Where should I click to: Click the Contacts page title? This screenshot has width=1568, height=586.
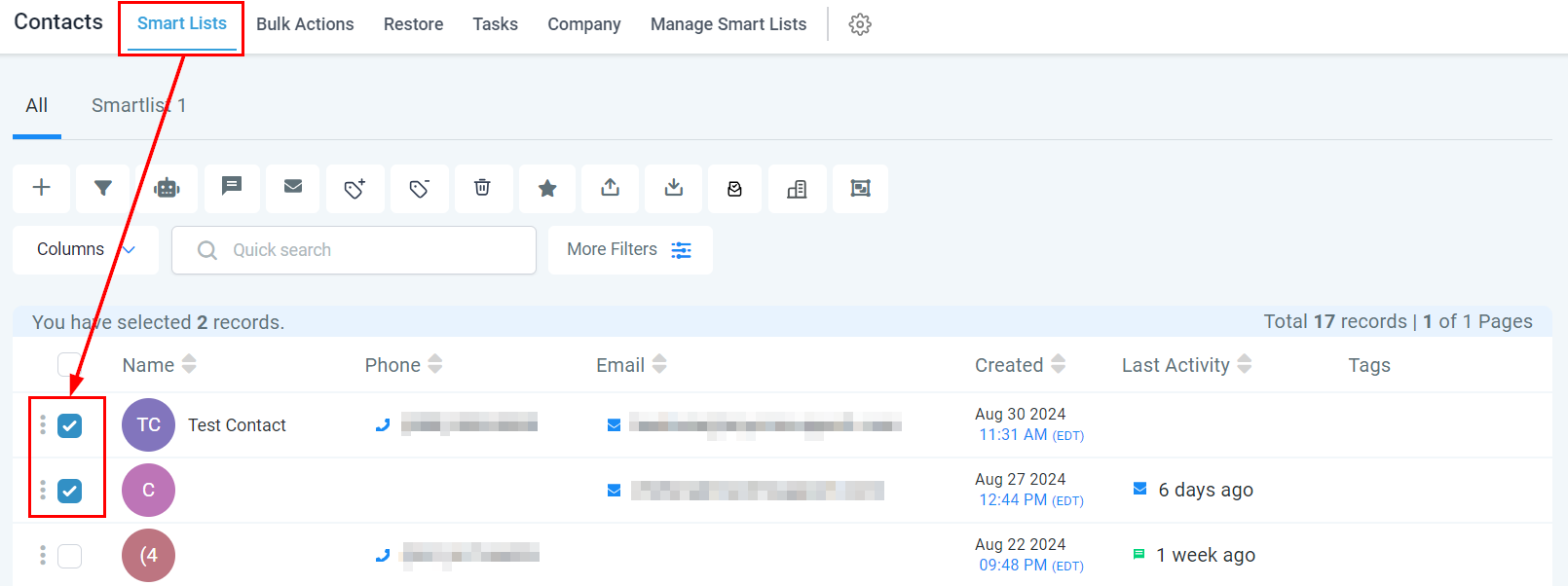[x=58, y=22]
